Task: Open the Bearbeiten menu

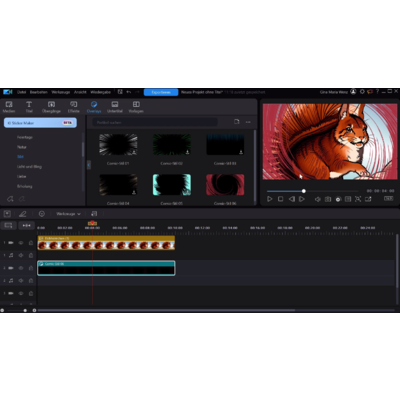Action: pos(39,92)
